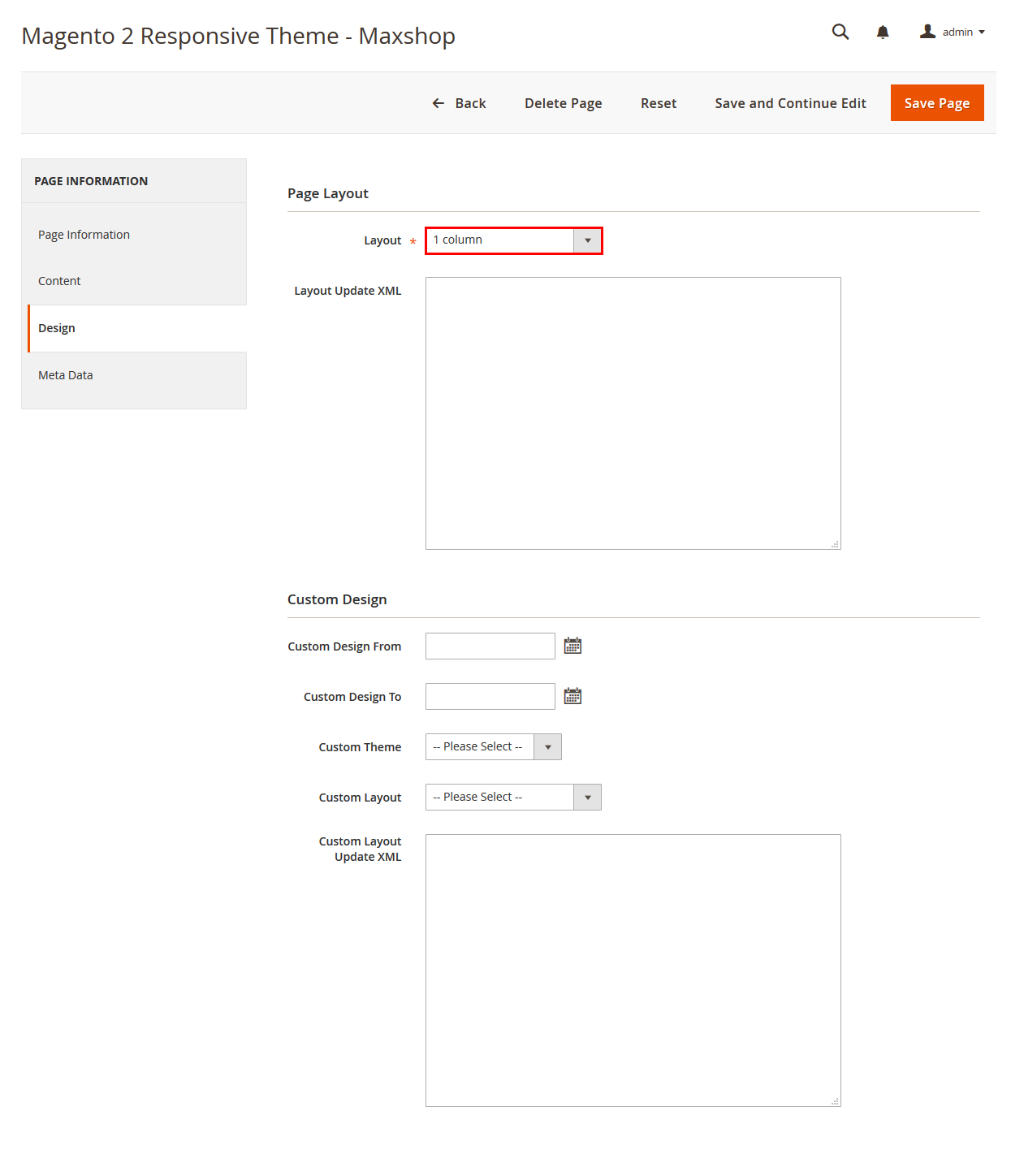Switch to the Page Information tab
The height and width of the screenshot is (1176, 1011).
[x=84, y=235]
